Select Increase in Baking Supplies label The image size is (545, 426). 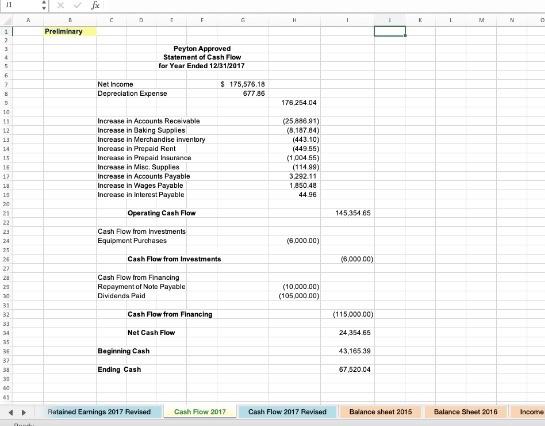pos(141,130)
